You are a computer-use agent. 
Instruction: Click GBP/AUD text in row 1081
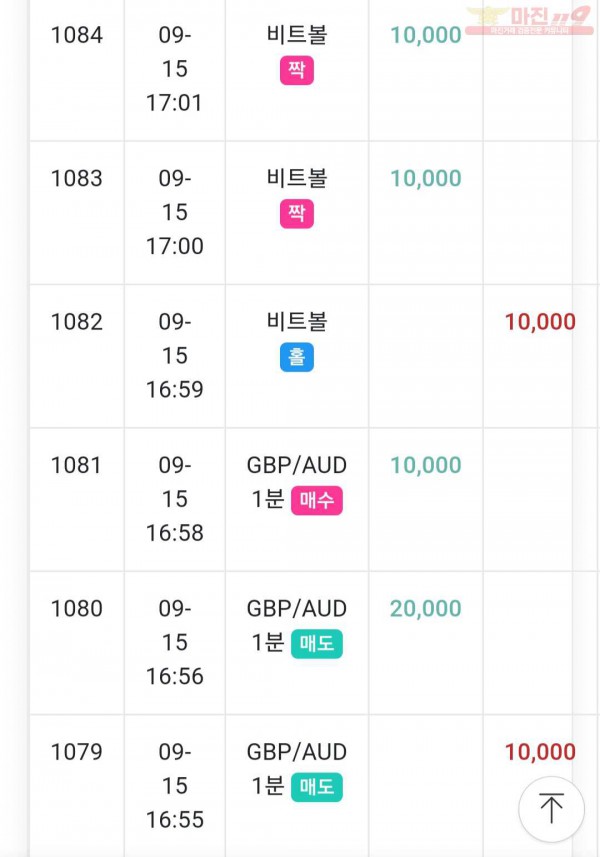[297, 465]
